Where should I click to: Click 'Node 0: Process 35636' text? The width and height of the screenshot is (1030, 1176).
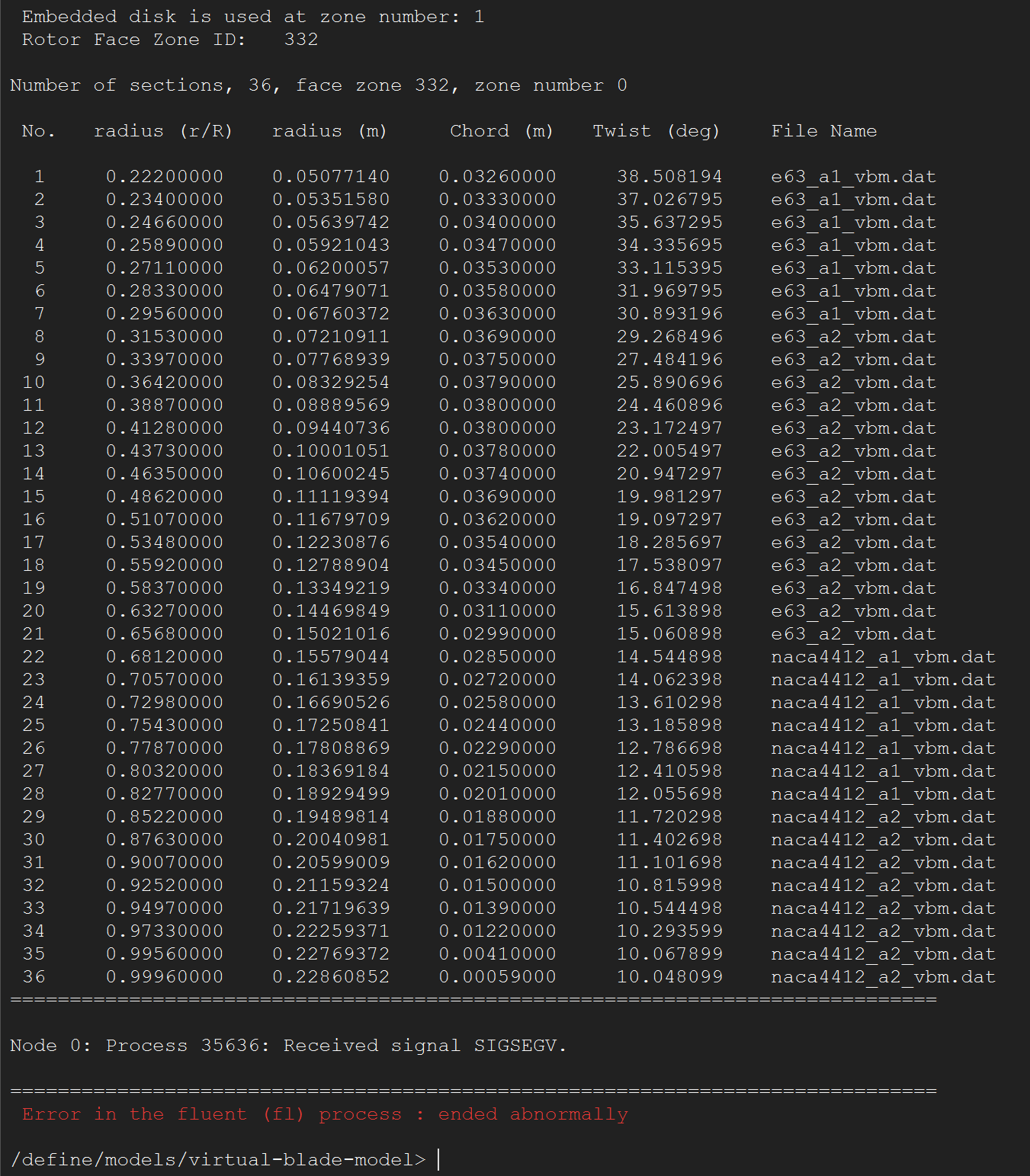(x=140, y=1046)
